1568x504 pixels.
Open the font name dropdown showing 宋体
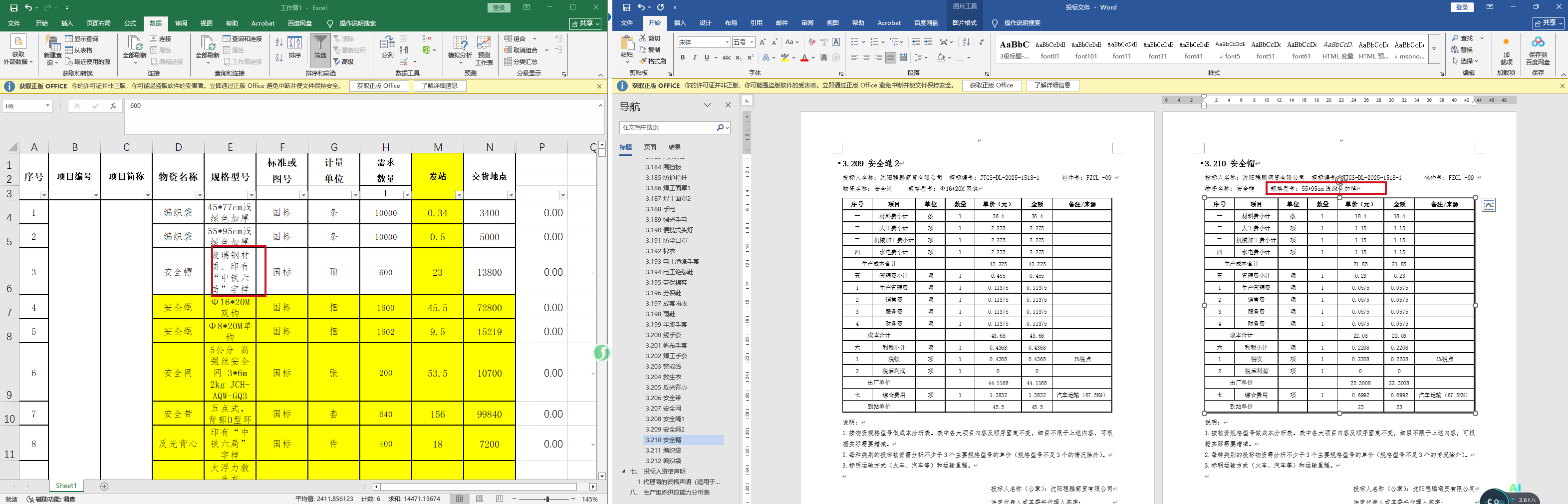pyautogui.click(x=727, y=42)
